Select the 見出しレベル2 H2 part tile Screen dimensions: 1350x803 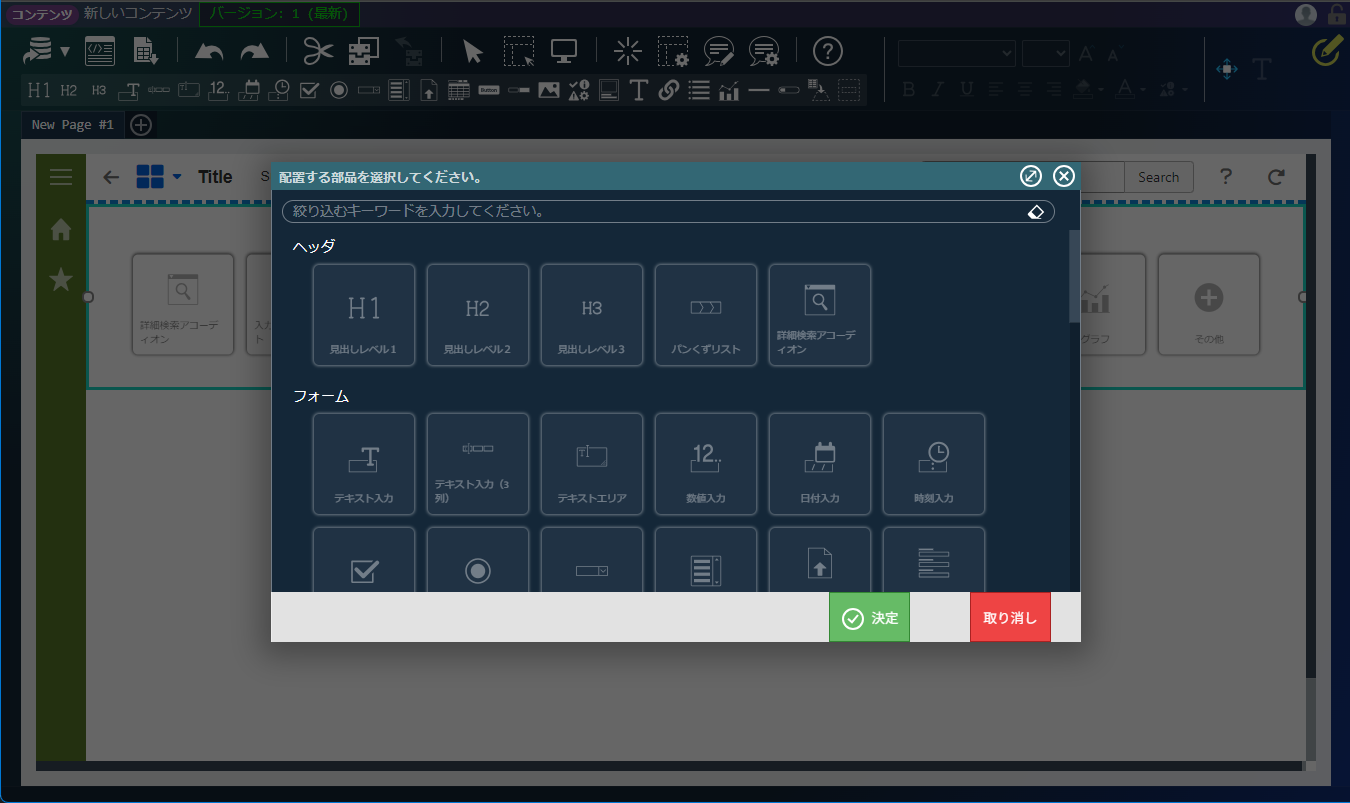478,315
